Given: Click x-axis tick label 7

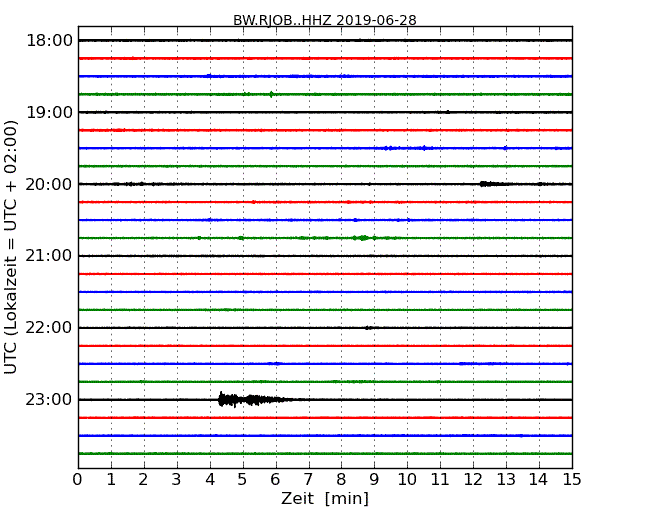Looking at the screenshot, I should coord(308,479).
